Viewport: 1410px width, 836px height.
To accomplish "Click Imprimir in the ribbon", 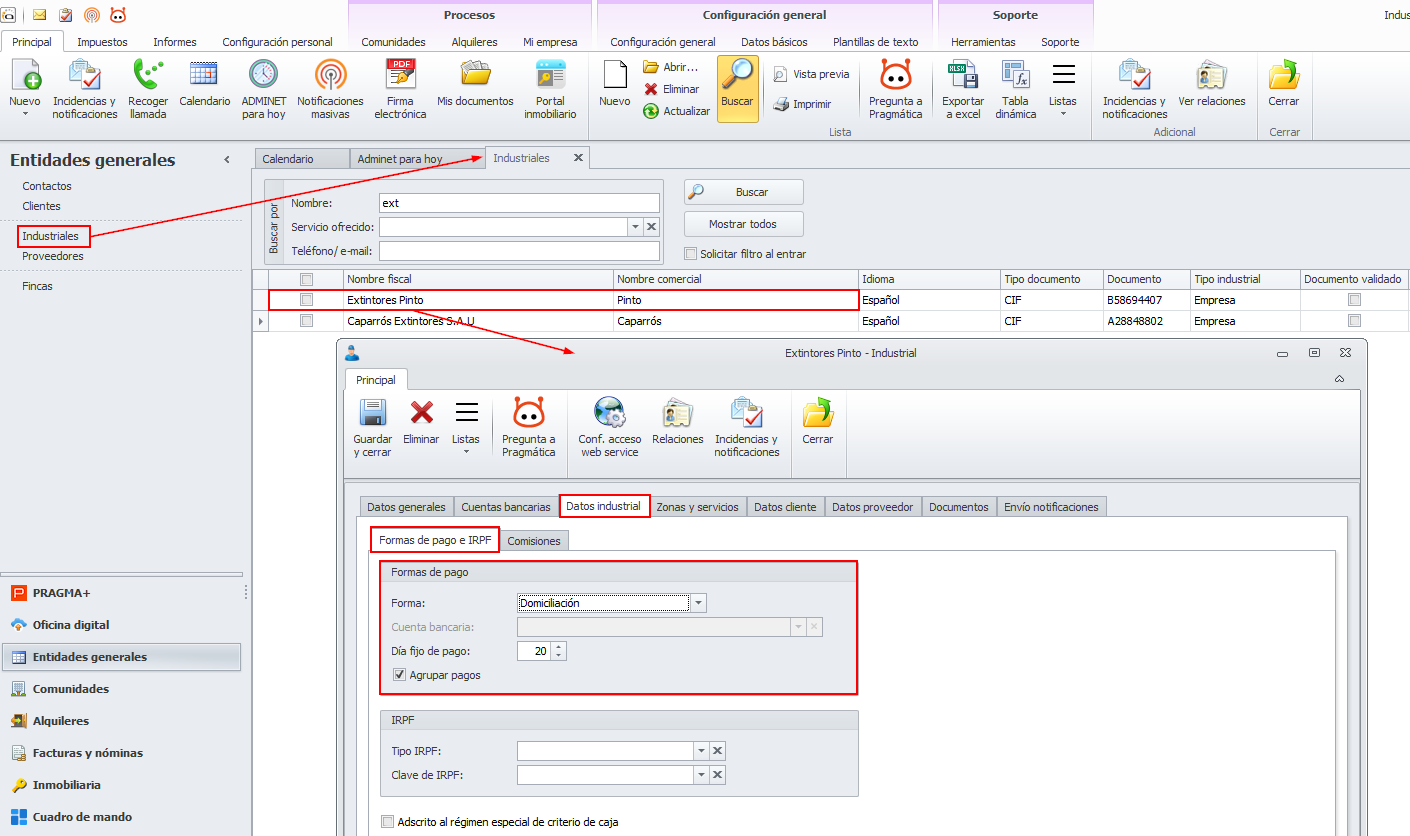I will [802, 104].
